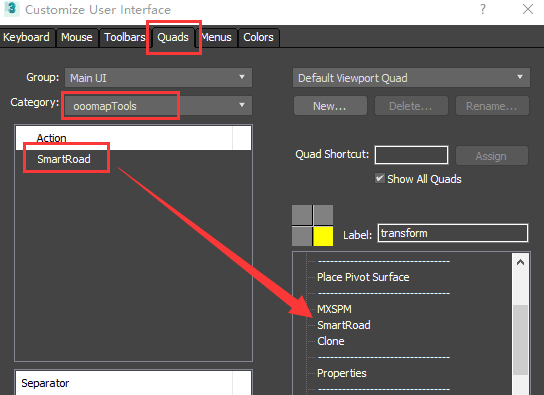
Task: Select the separator line above Place Pivot Surface
Action: (384, 261)
